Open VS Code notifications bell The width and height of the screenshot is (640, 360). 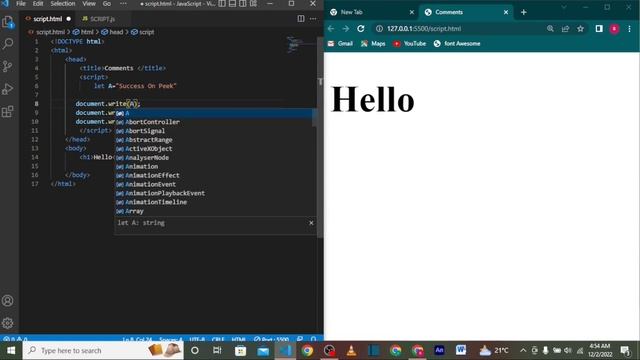pos(313,339)
